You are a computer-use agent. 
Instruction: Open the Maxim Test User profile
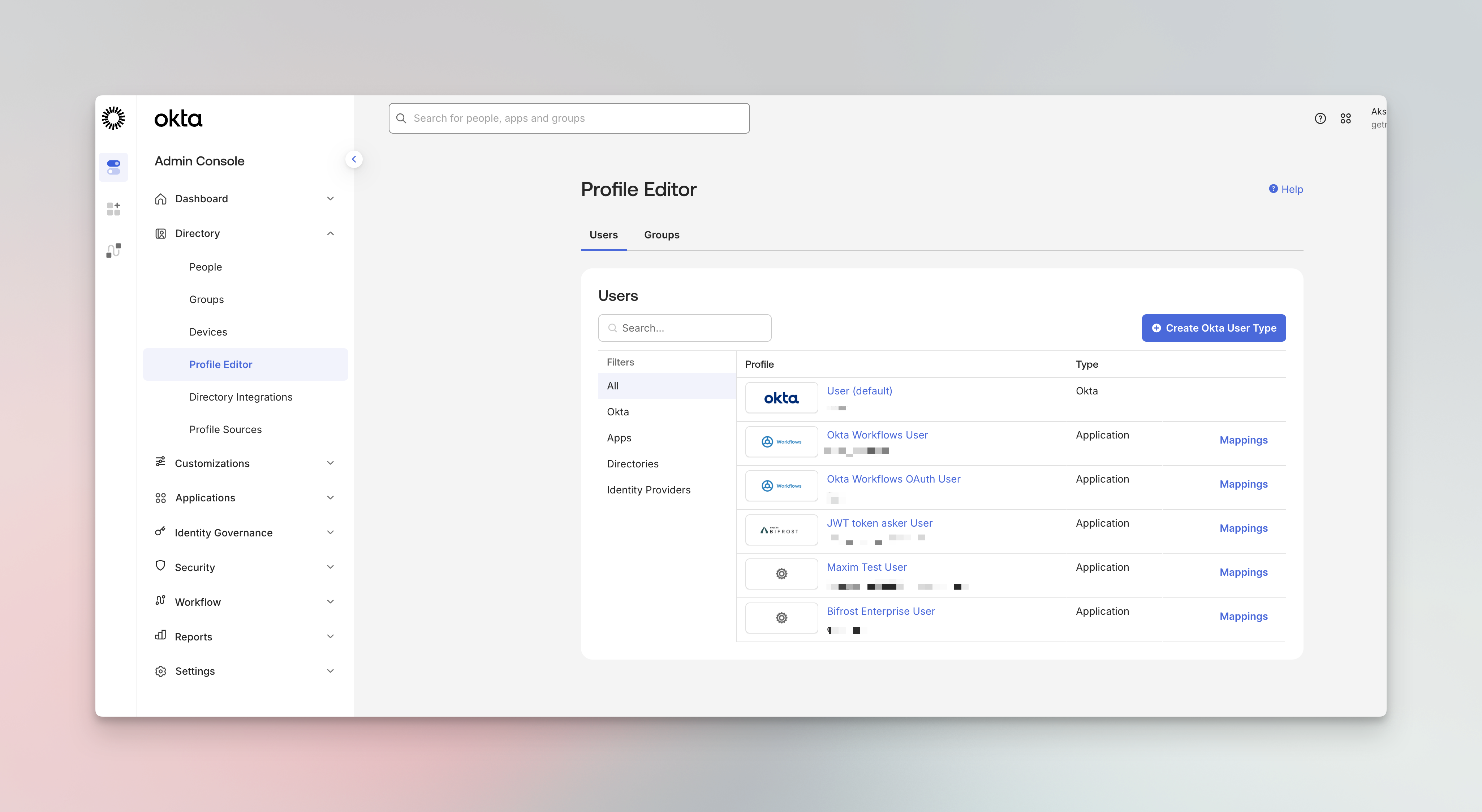866,567
